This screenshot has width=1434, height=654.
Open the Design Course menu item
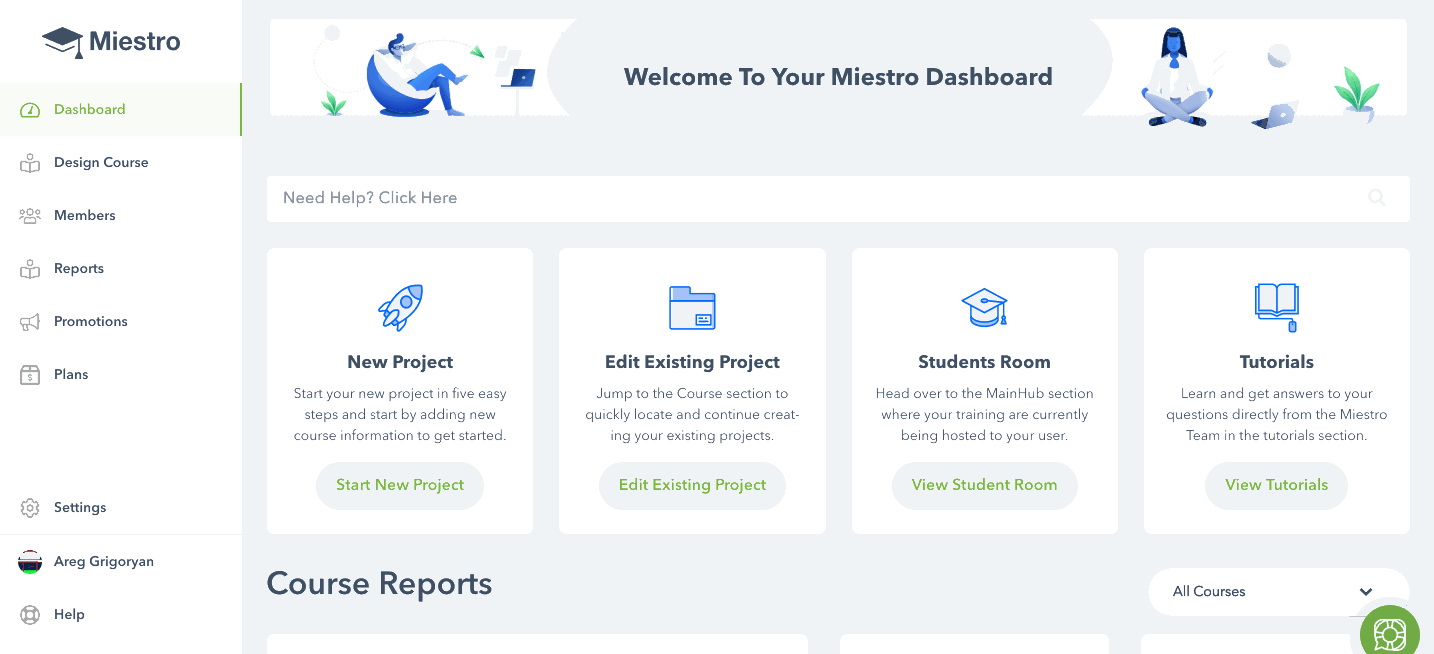pyautogui.click(x=120, y=163)
